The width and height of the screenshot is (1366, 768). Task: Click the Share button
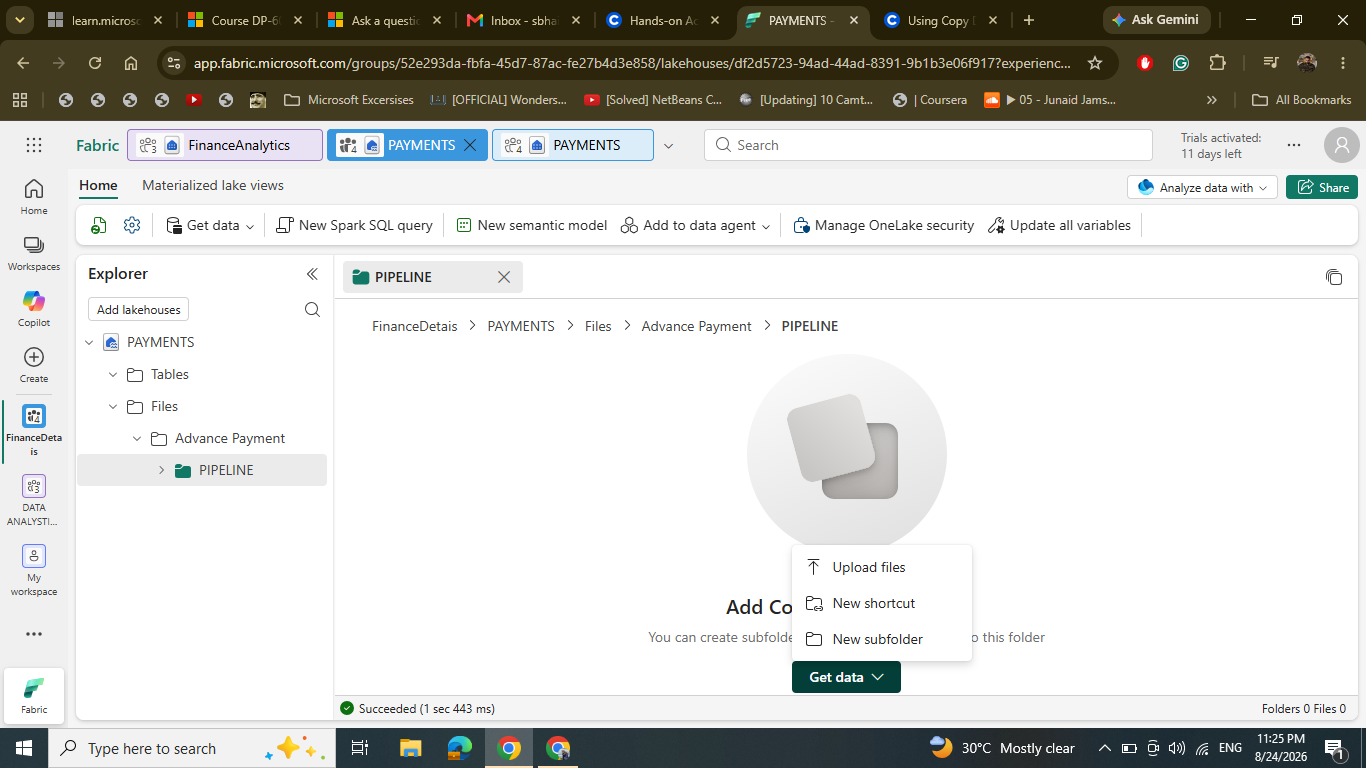point(1322,187)
